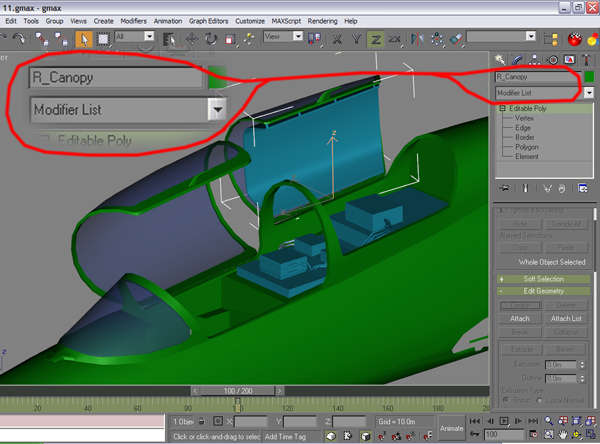
Task: Choose the Select Object arrow tool
Action: (84, 39)
